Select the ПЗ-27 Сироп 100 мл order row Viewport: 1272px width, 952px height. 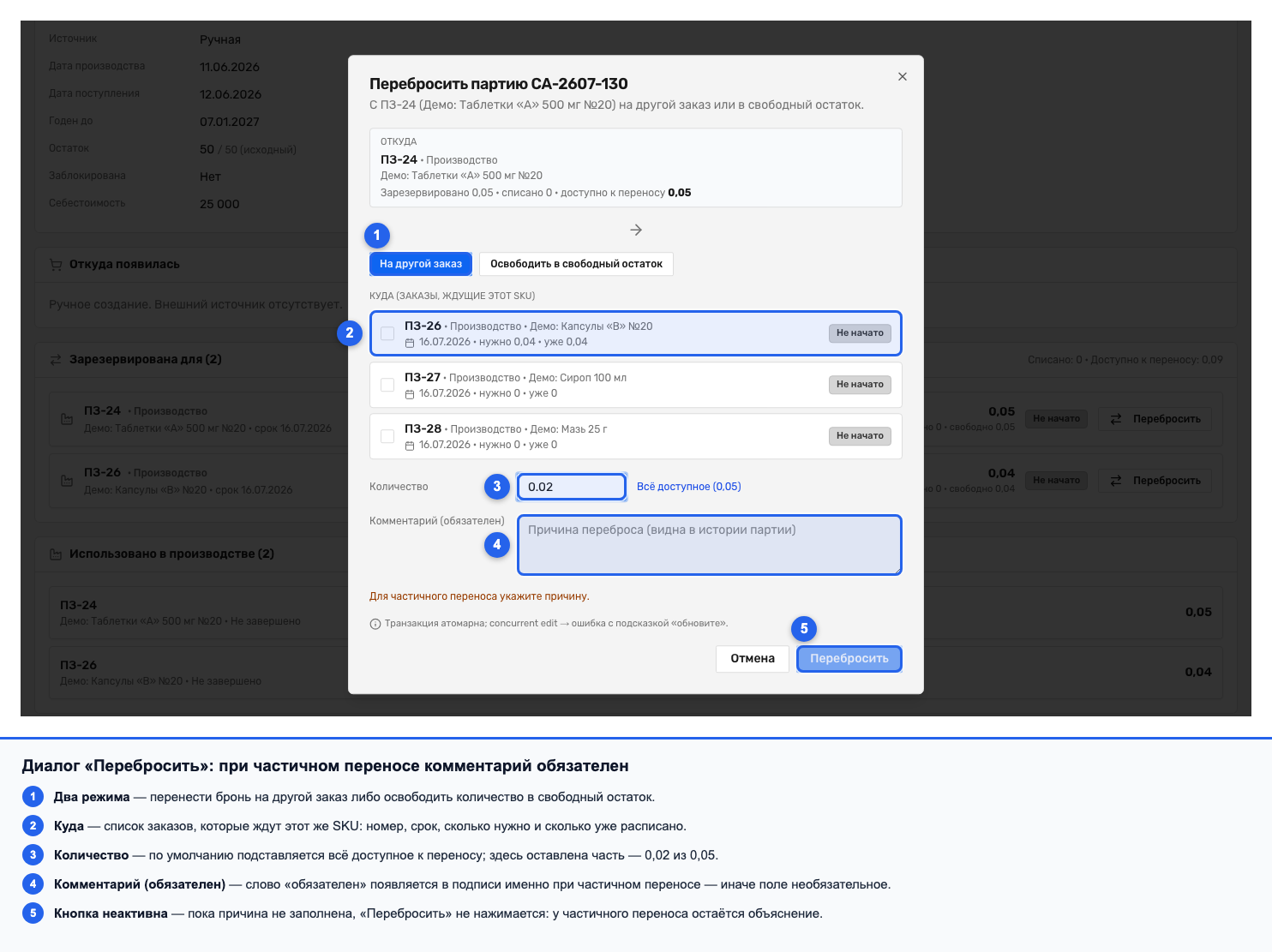[636, 385]
